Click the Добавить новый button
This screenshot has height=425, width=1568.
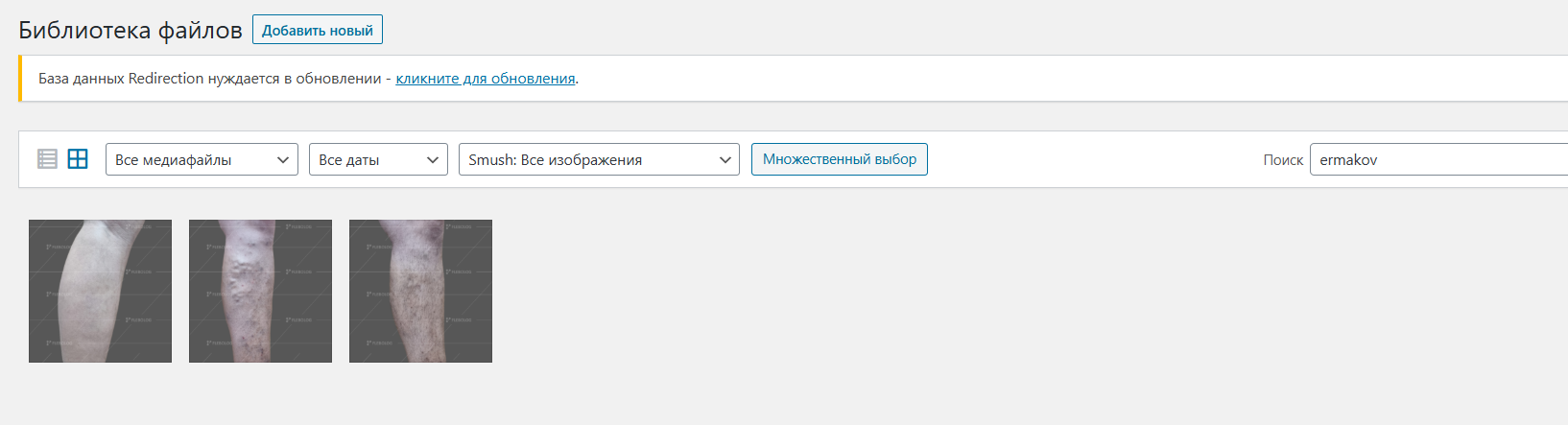pyautogui.click(x=318, y=30)
